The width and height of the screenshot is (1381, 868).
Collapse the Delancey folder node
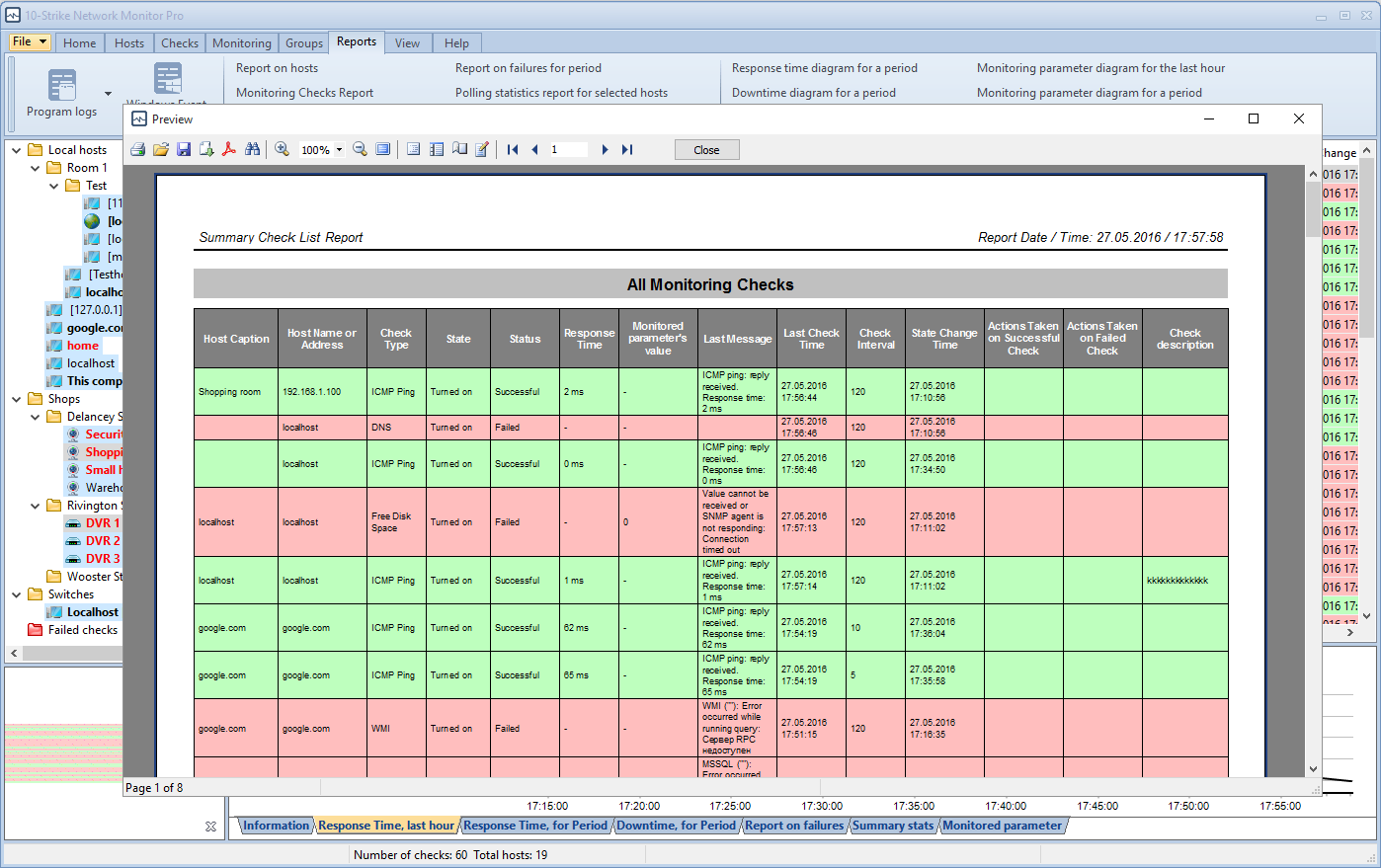pos(36,417)
